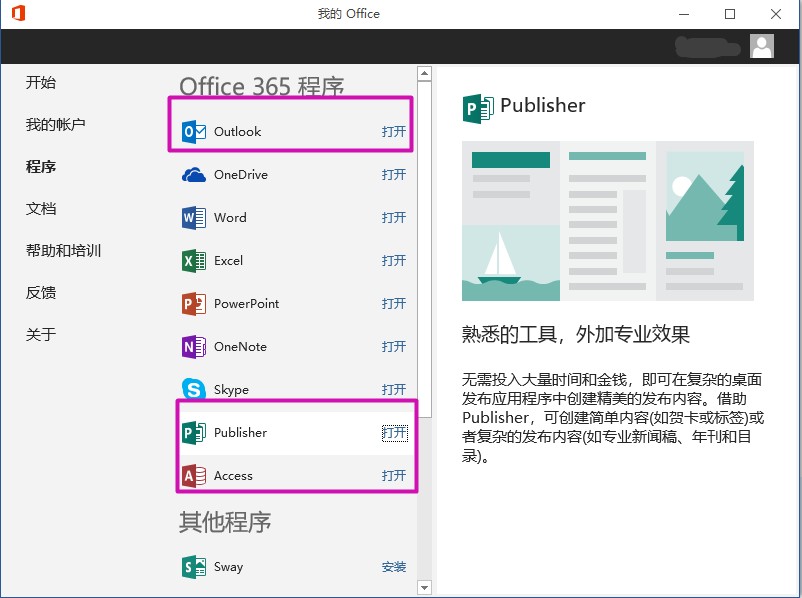802x598 pixels.
Task: Select the Outlook text label
Action: [x=237, y=131]
